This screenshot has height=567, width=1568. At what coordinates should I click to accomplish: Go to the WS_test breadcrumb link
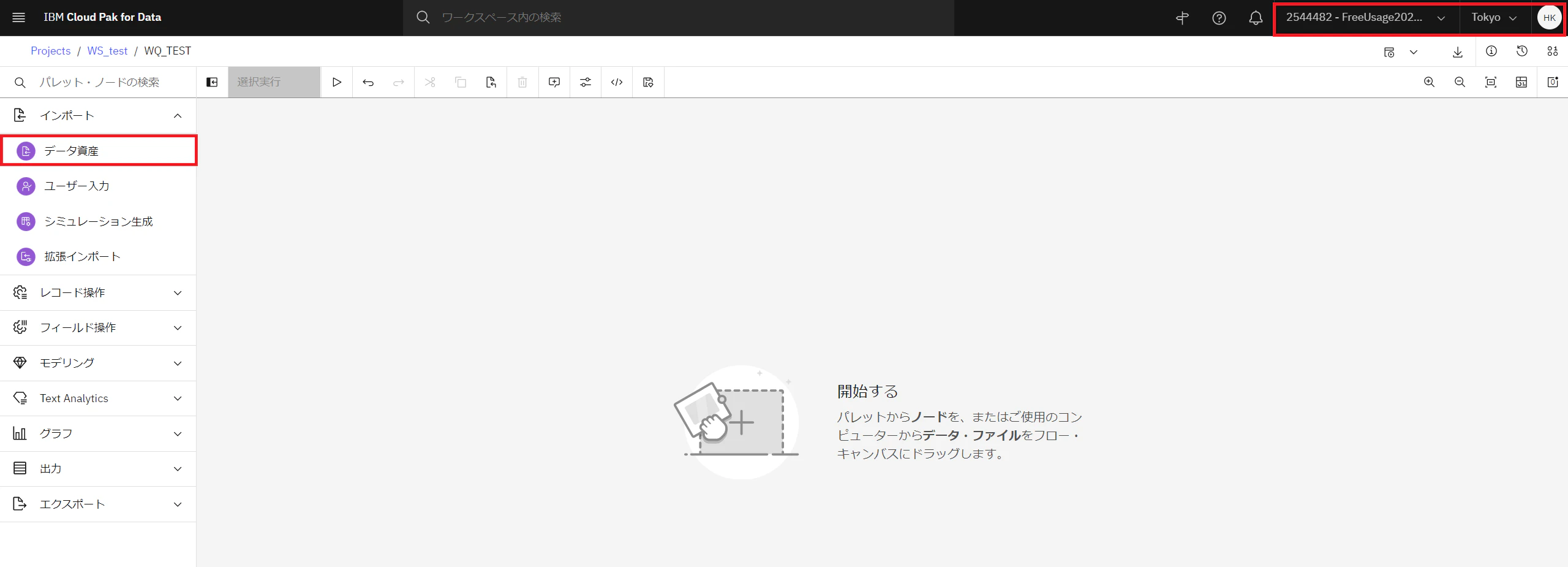tap(107, 51)
